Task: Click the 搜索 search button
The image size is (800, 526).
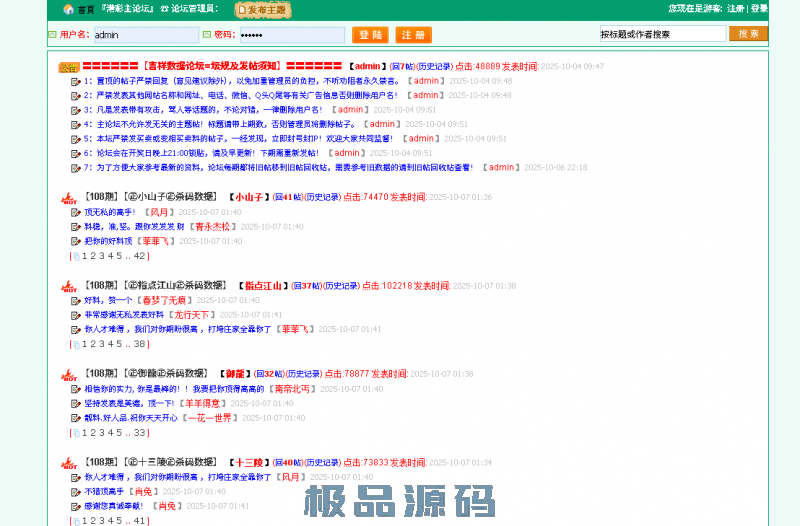Action: 748,34
